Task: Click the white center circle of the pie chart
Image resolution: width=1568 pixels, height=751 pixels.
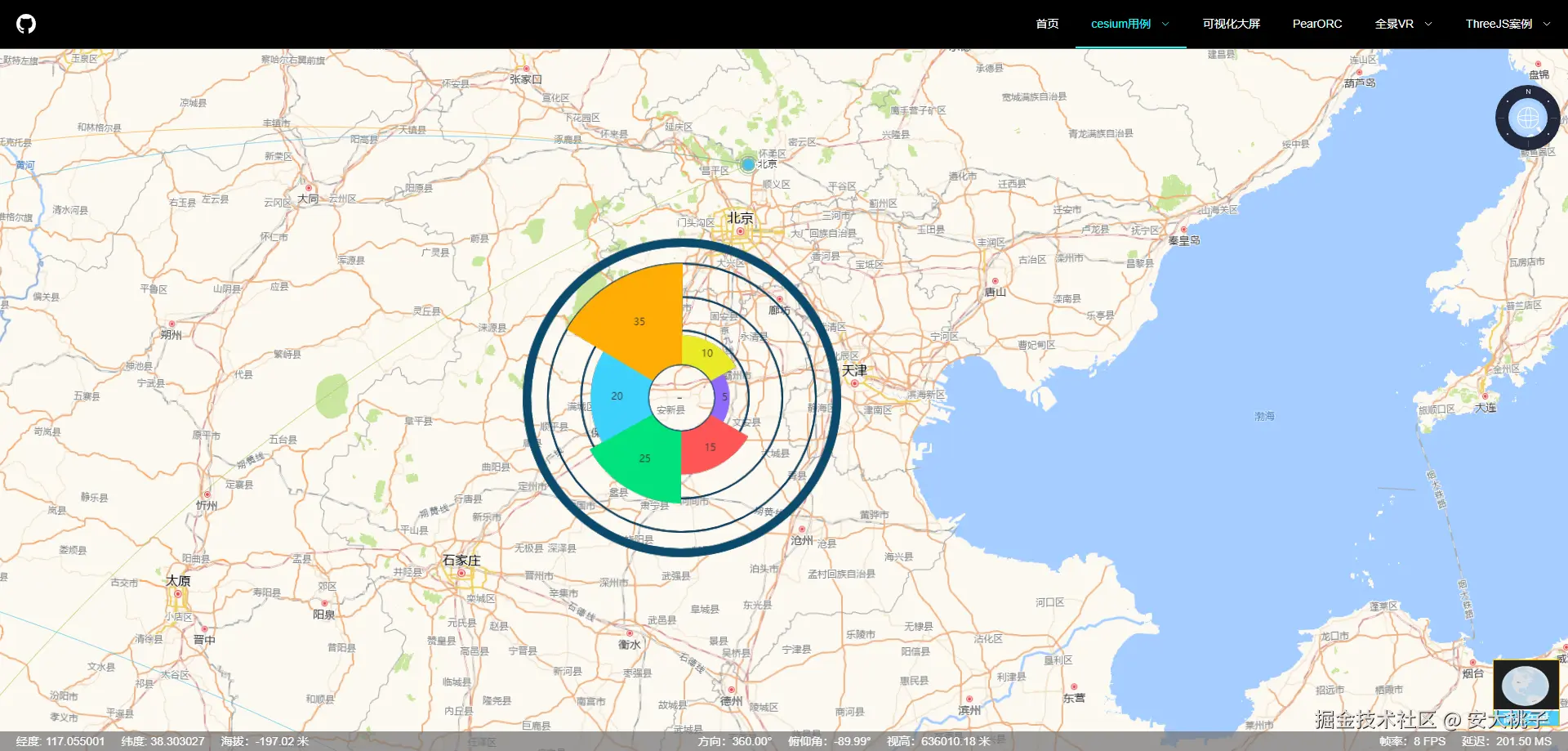Action: (681, 398)
